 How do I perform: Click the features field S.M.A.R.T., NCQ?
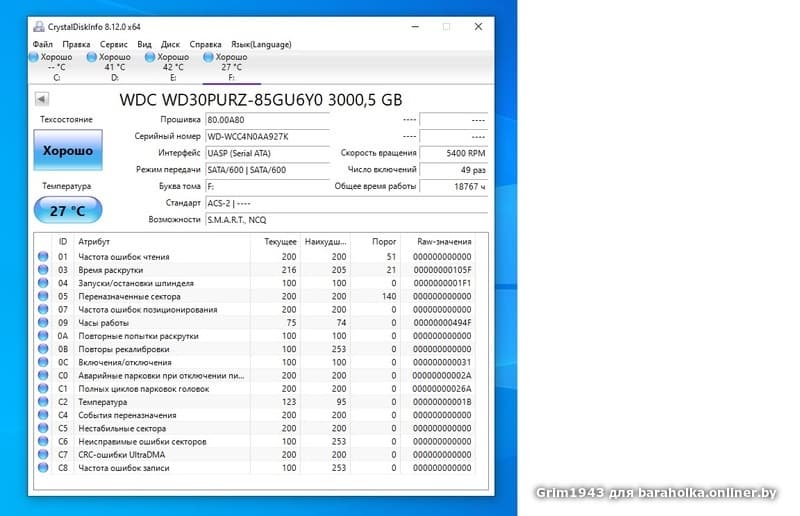346,220
